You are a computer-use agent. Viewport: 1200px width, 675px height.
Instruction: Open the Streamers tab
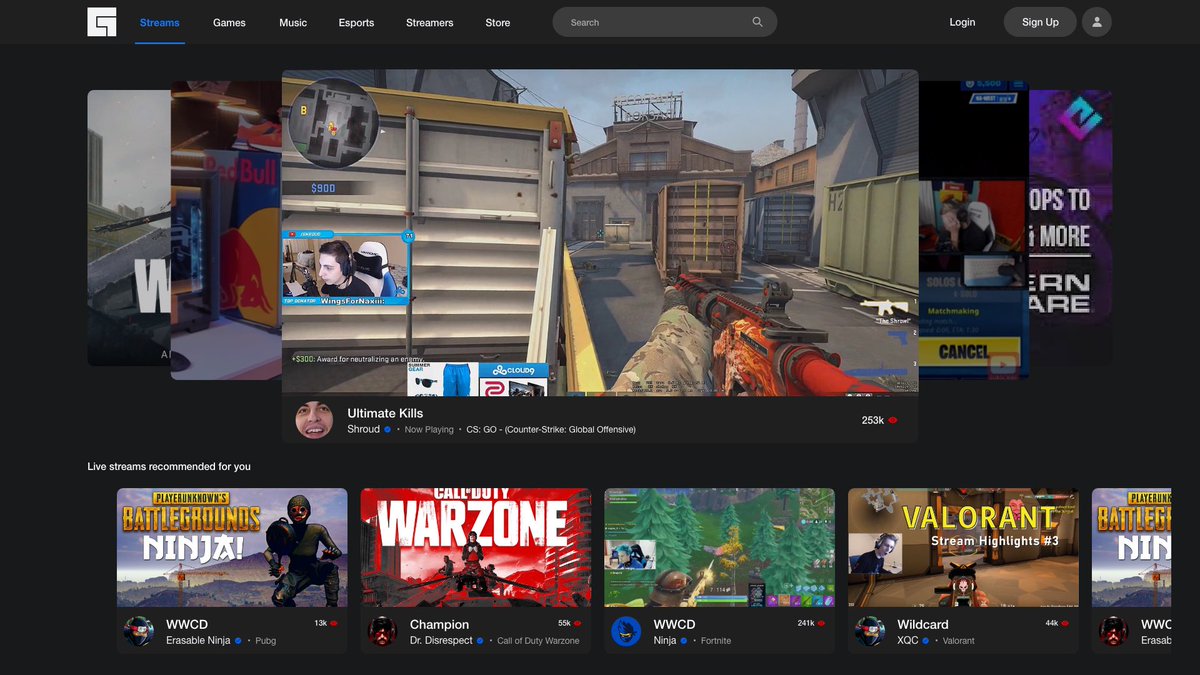click(430, 22)
